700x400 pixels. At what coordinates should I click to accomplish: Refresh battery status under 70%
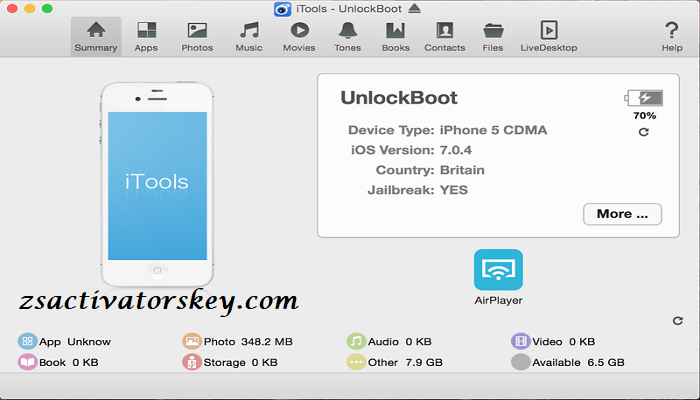pos(644,132)
